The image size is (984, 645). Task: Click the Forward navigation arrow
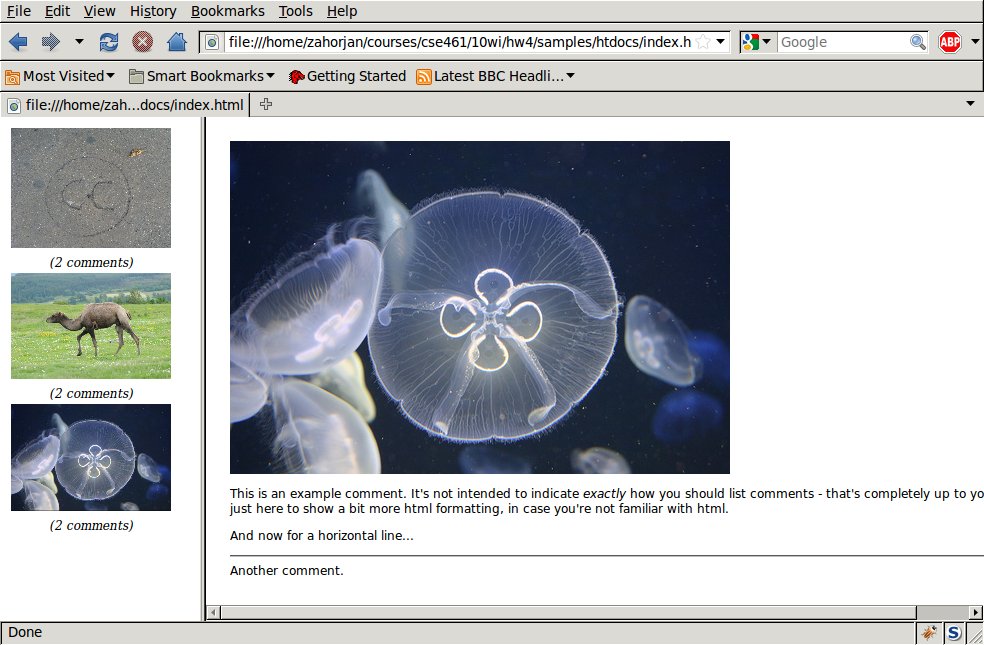pyautogui.click(x=50, y=42)
